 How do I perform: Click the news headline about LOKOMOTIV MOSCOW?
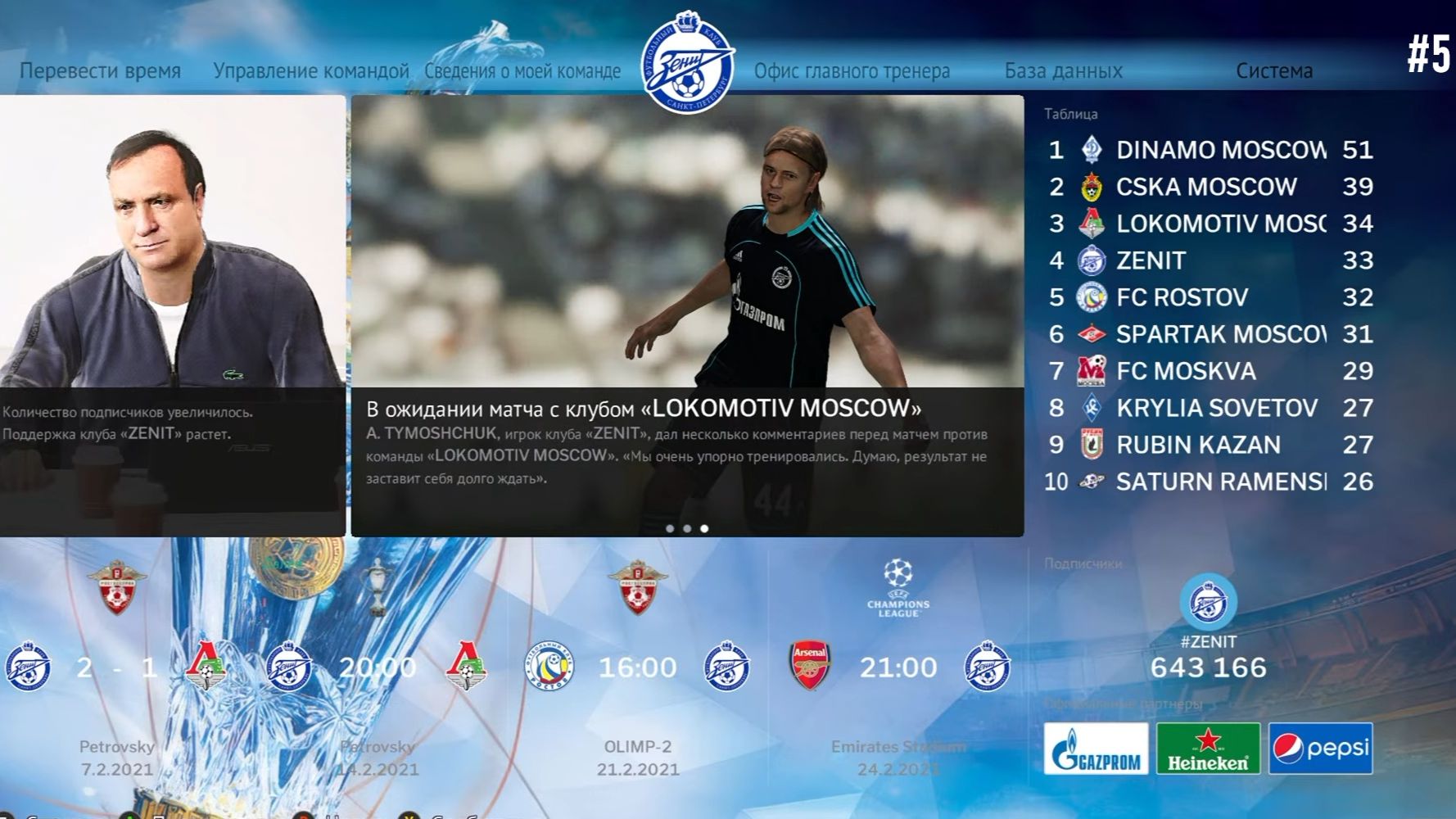click(644, 408)
